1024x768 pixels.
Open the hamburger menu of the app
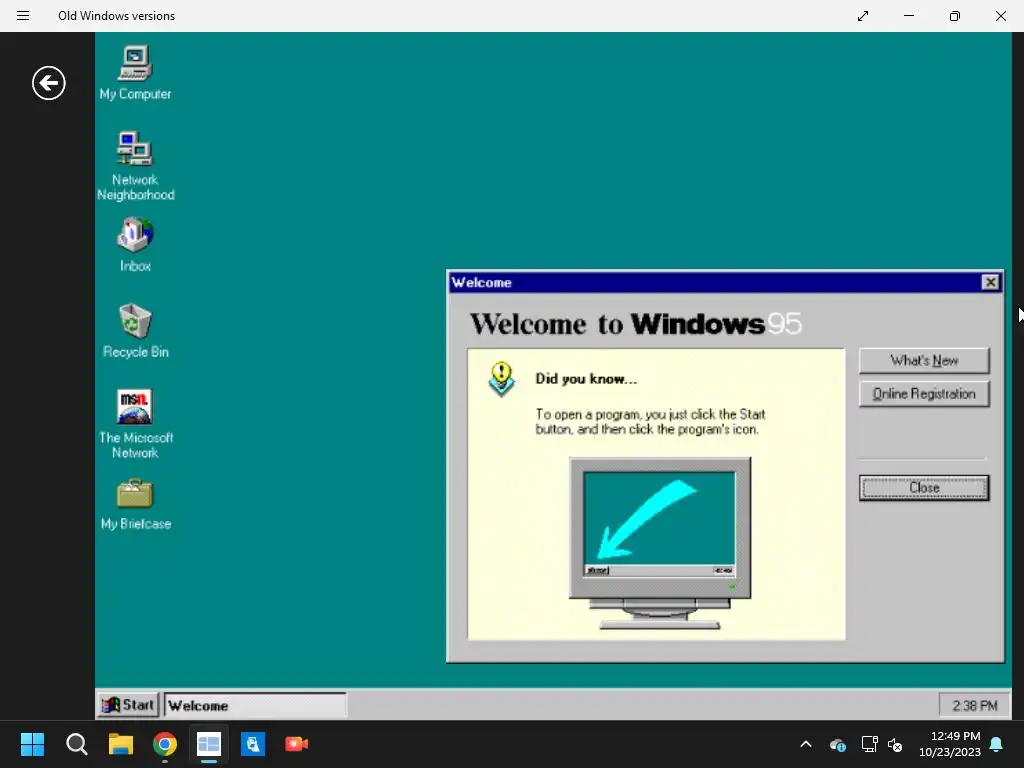(x=23, y=16)
